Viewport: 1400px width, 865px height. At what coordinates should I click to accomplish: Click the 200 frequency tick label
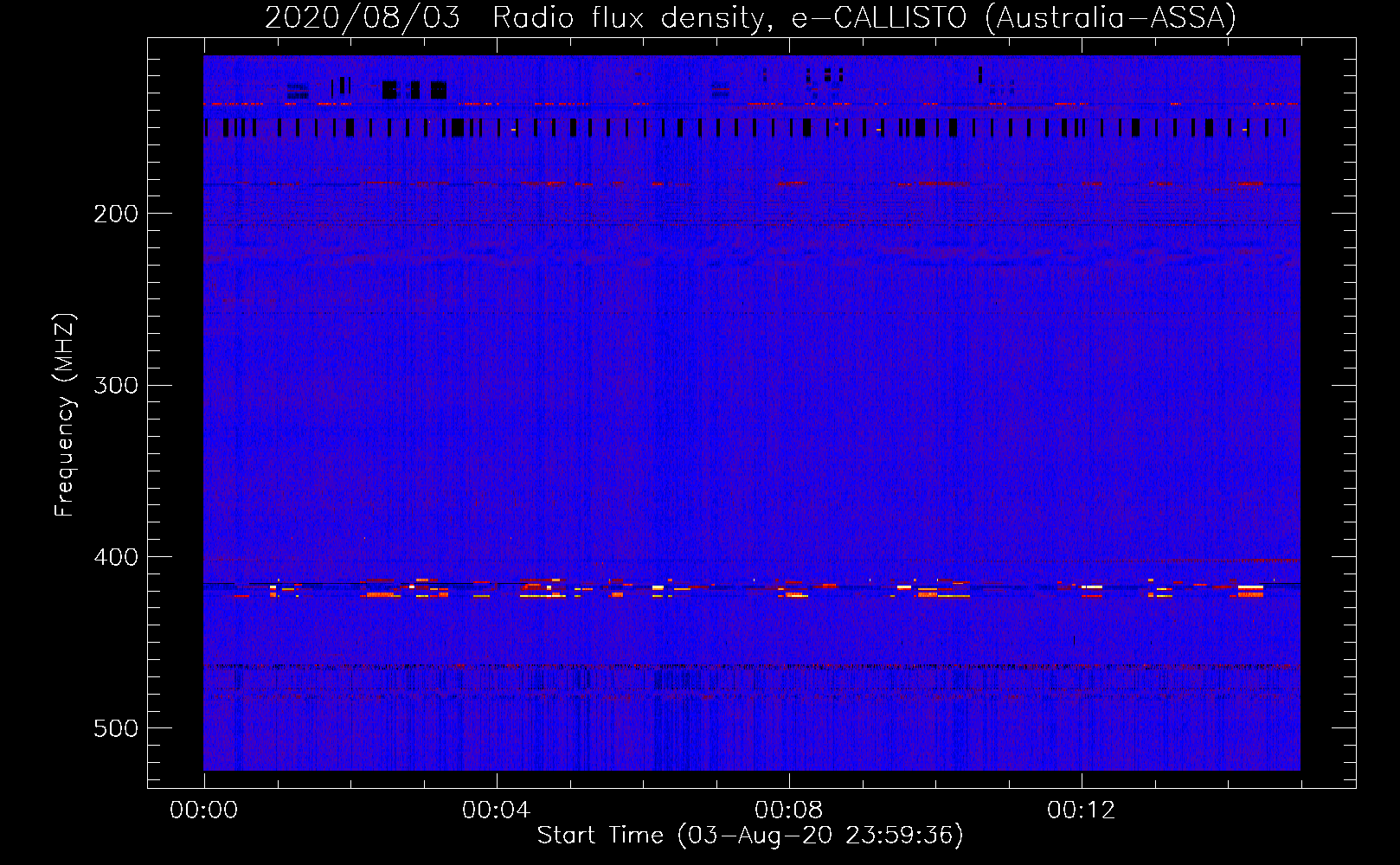tap(116, 214)
